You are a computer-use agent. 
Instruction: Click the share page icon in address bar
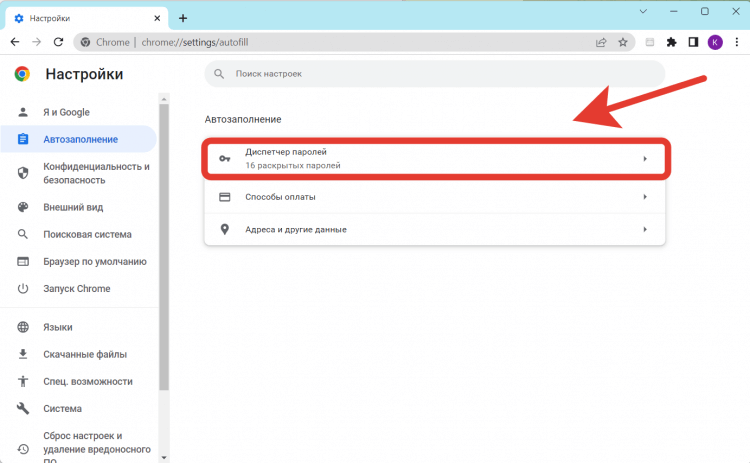click(x=601, y=42)
